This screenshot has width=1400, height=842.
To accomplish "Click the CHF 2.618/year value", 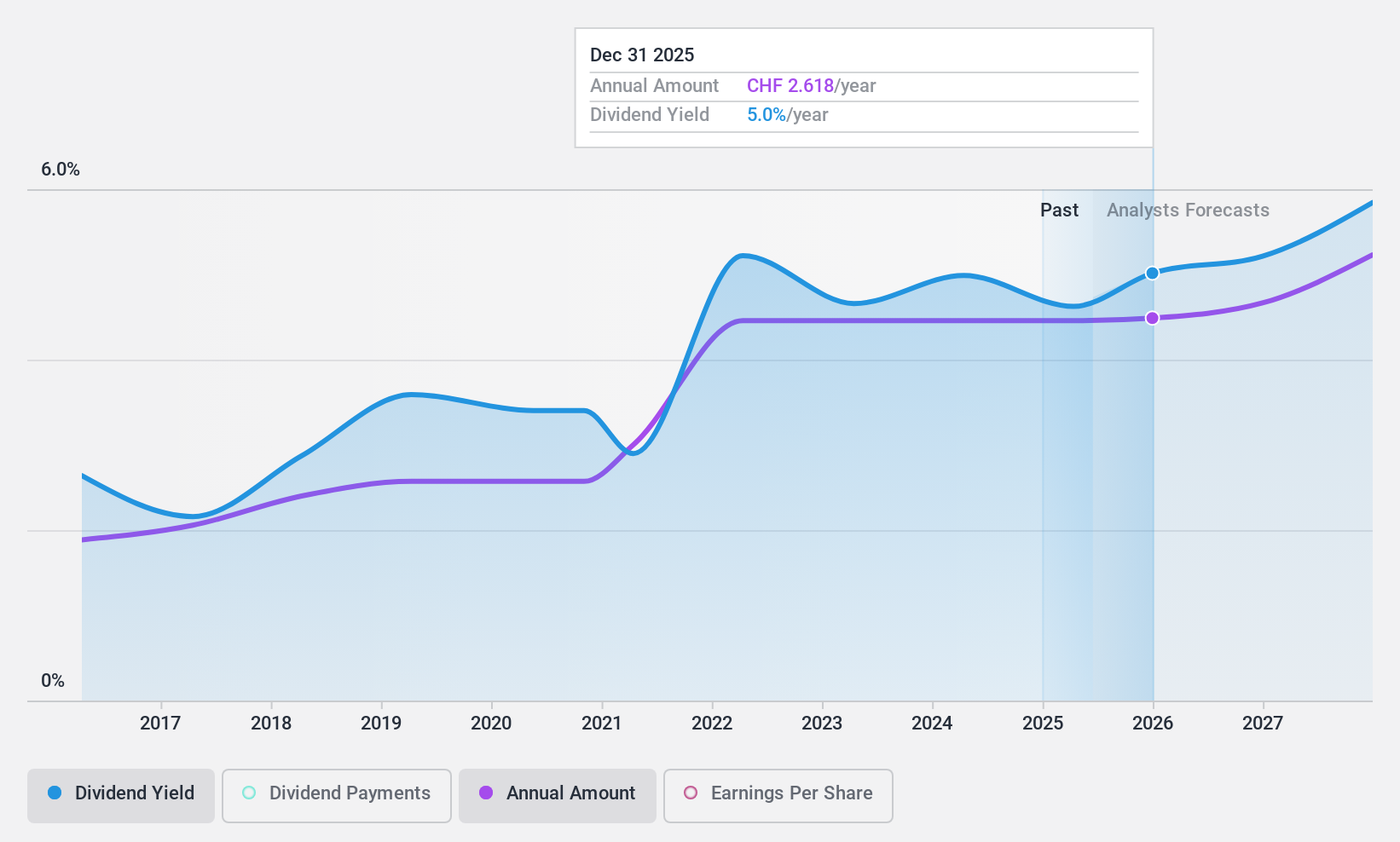I will pyautogui.click(x=812, y=86).
